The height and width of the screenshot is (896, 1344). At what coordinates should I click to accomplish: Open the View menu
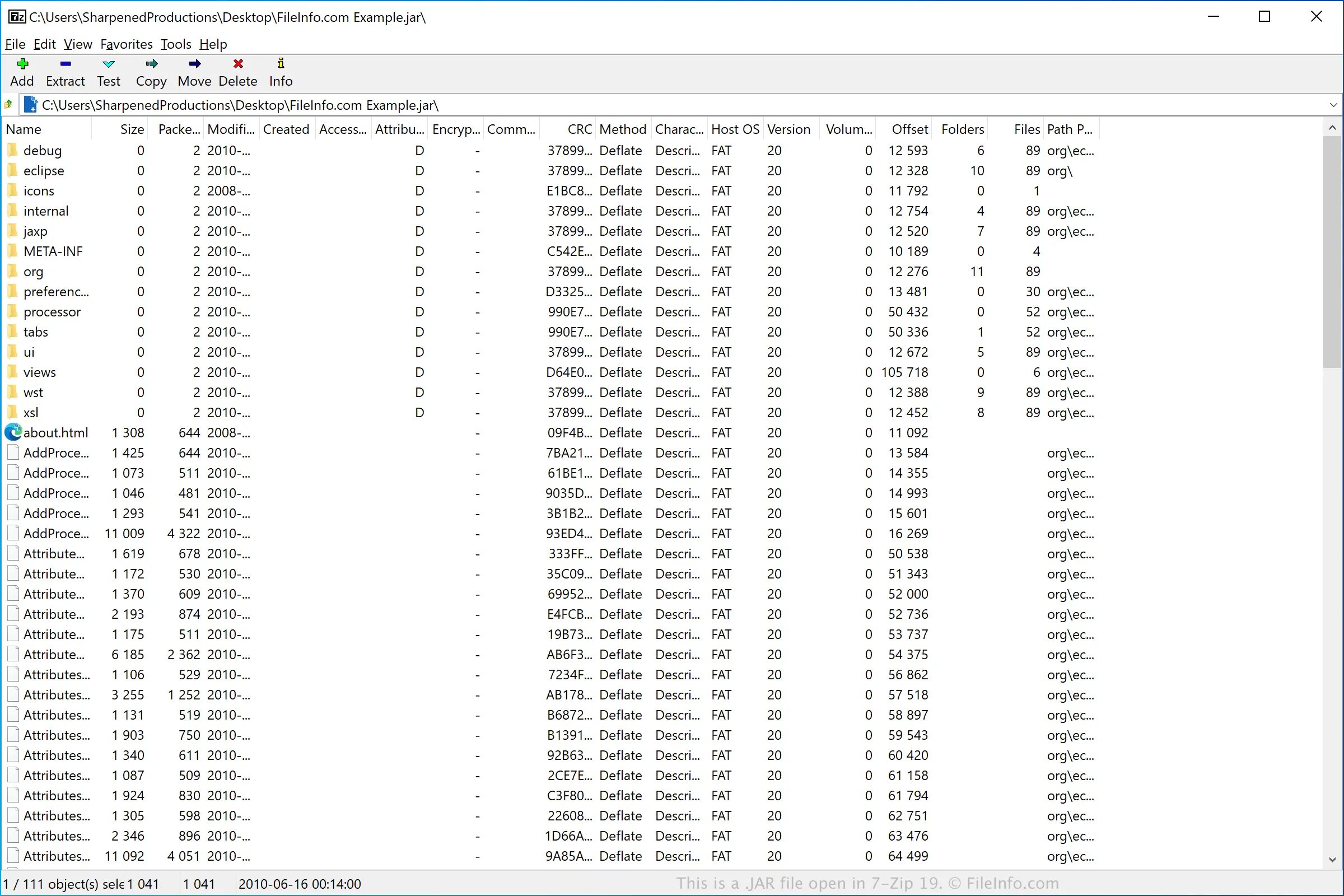coord(78,44)
